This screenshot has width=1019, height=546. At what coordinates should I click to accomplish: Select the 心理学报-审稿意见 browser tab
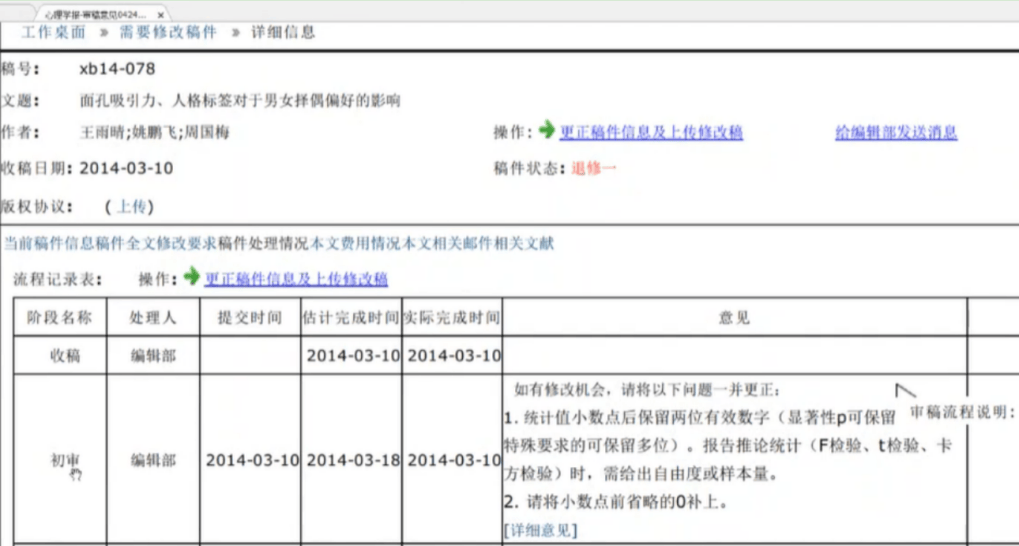pyautogui.click(x=95, y=16)
